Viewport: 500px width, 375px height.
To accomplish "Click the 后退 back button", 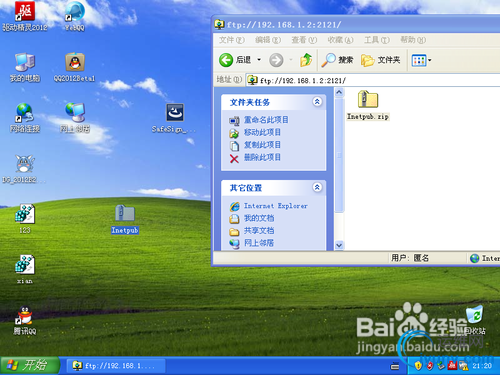I will [235, 60].
